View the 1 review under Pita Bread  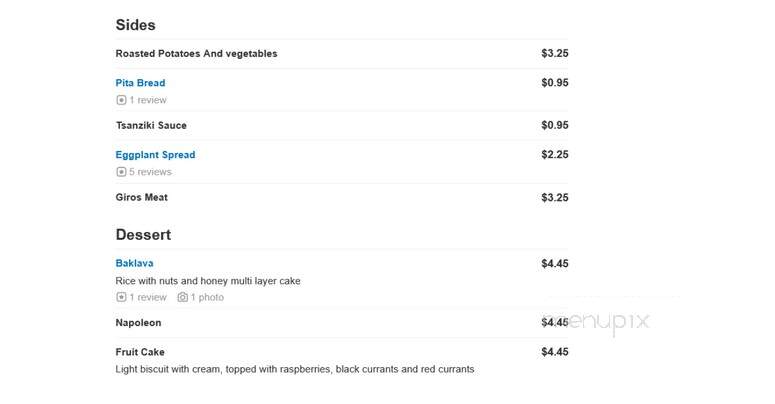pyautogui.click(x=148, y=100)
